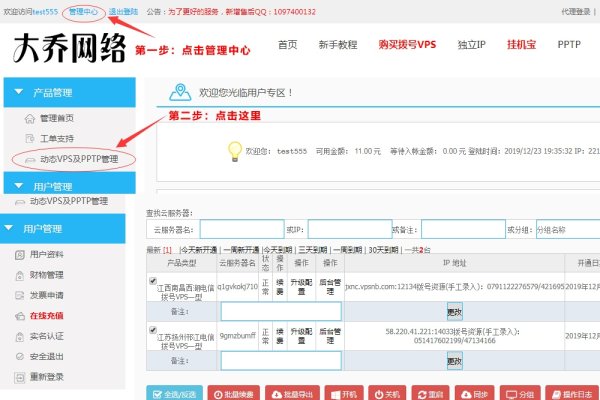Viewport: 600px width, 400px height.
Task: Click the icon beside 财物管理
Action: (x=20, y=275)
